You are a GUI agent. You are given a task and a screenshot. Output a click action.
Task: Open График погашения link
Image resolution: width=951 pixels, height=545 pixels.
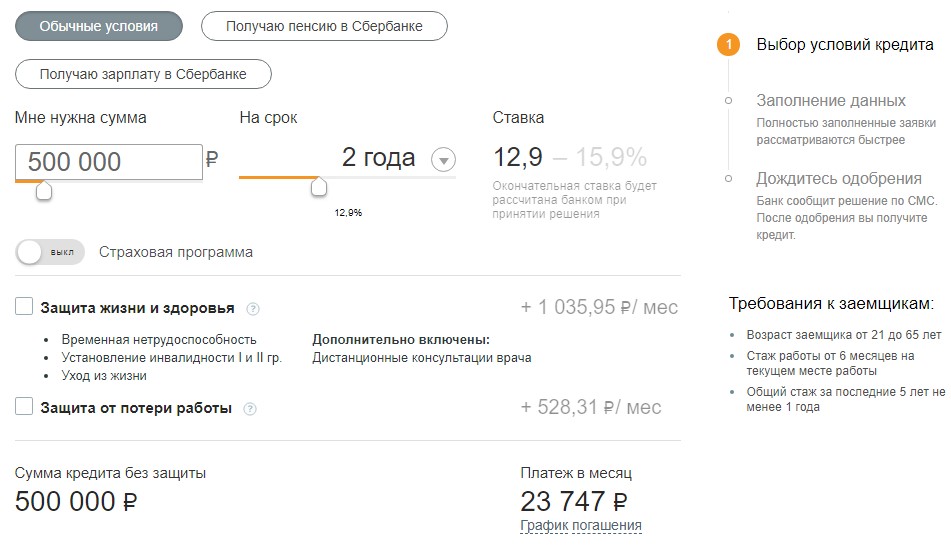581,525
